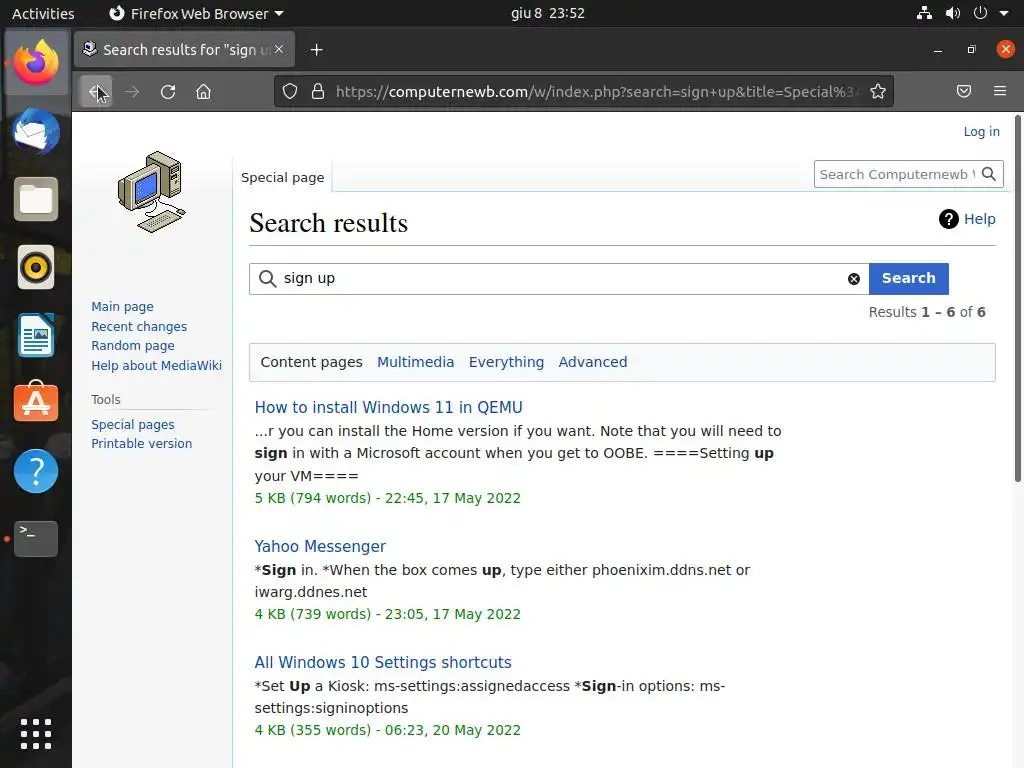Screen dimensions: 1024x768
Task: Open Thunderbird mail from dock
Action: pyautogui.click(x=36, y=131)
